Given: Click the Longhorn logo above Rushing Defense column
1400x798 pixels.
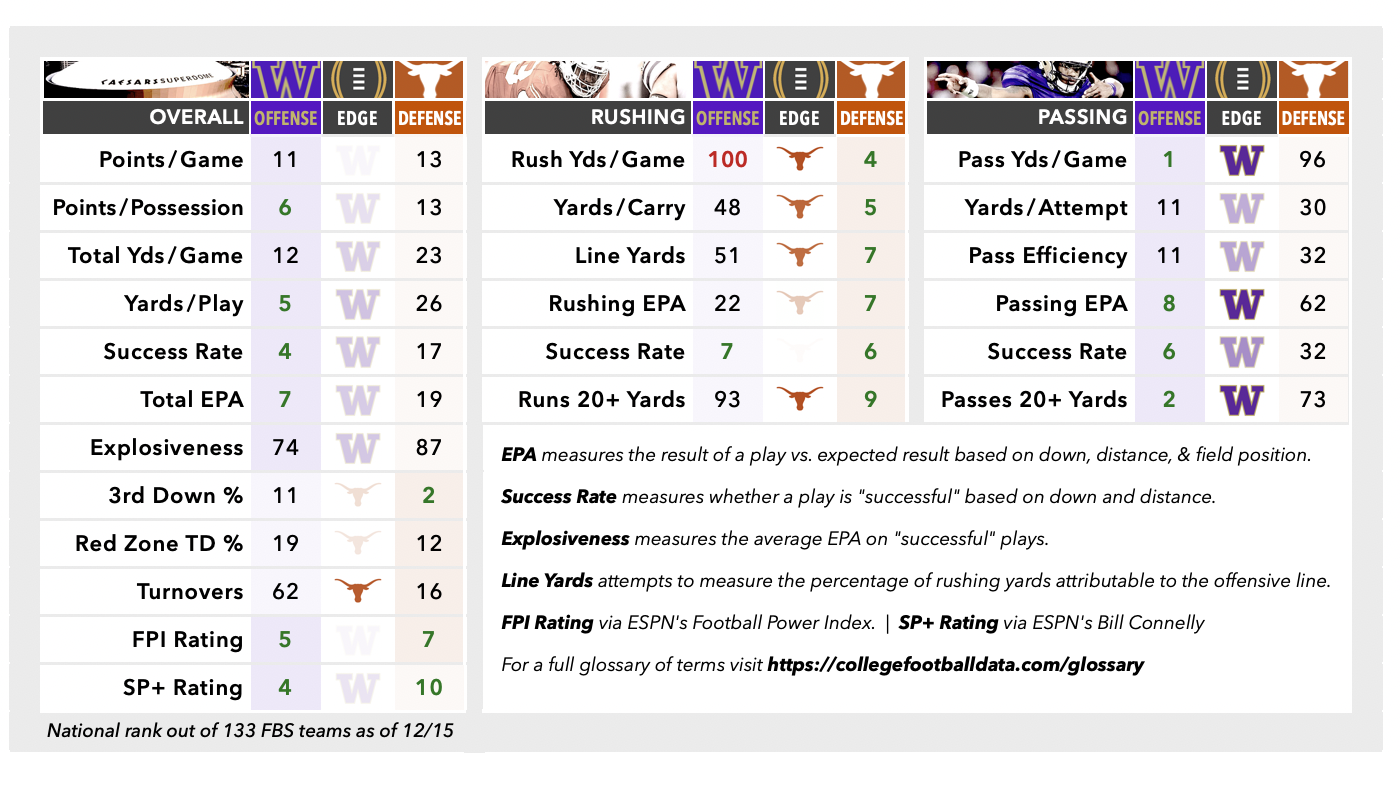Looking at the screenshot, I should [x=870, y=79].
